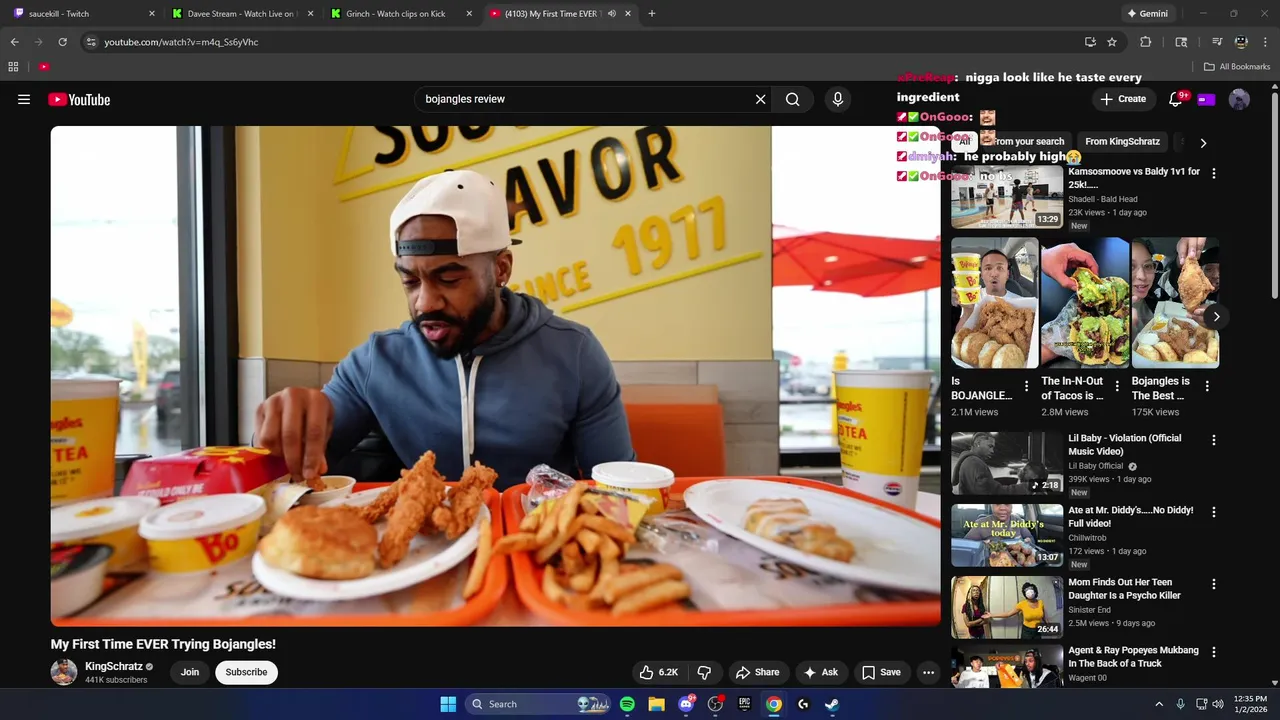Screen dimensions: 1280x720
Task: Open options for Ate at Mr. Diddy's video
Action: (x=1214, y=512)
